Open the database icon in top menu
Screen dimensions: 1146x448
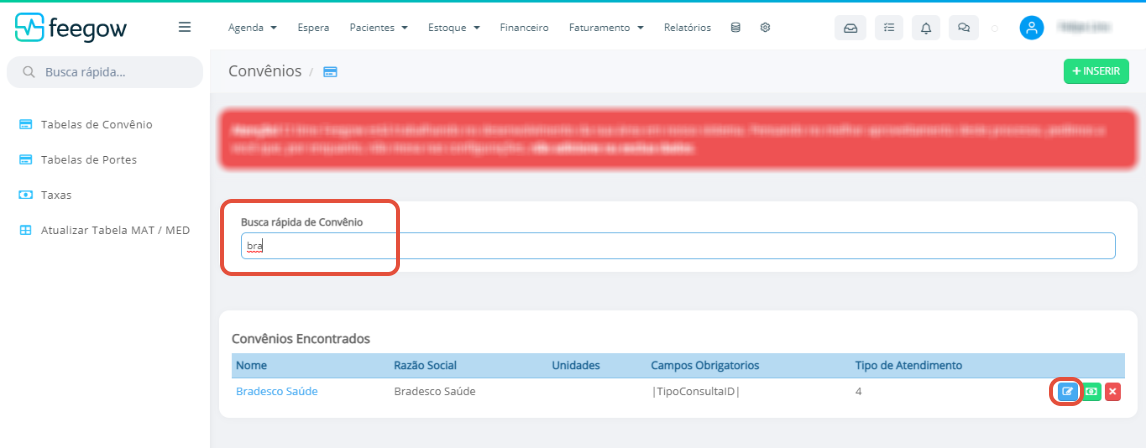(735, 28)
